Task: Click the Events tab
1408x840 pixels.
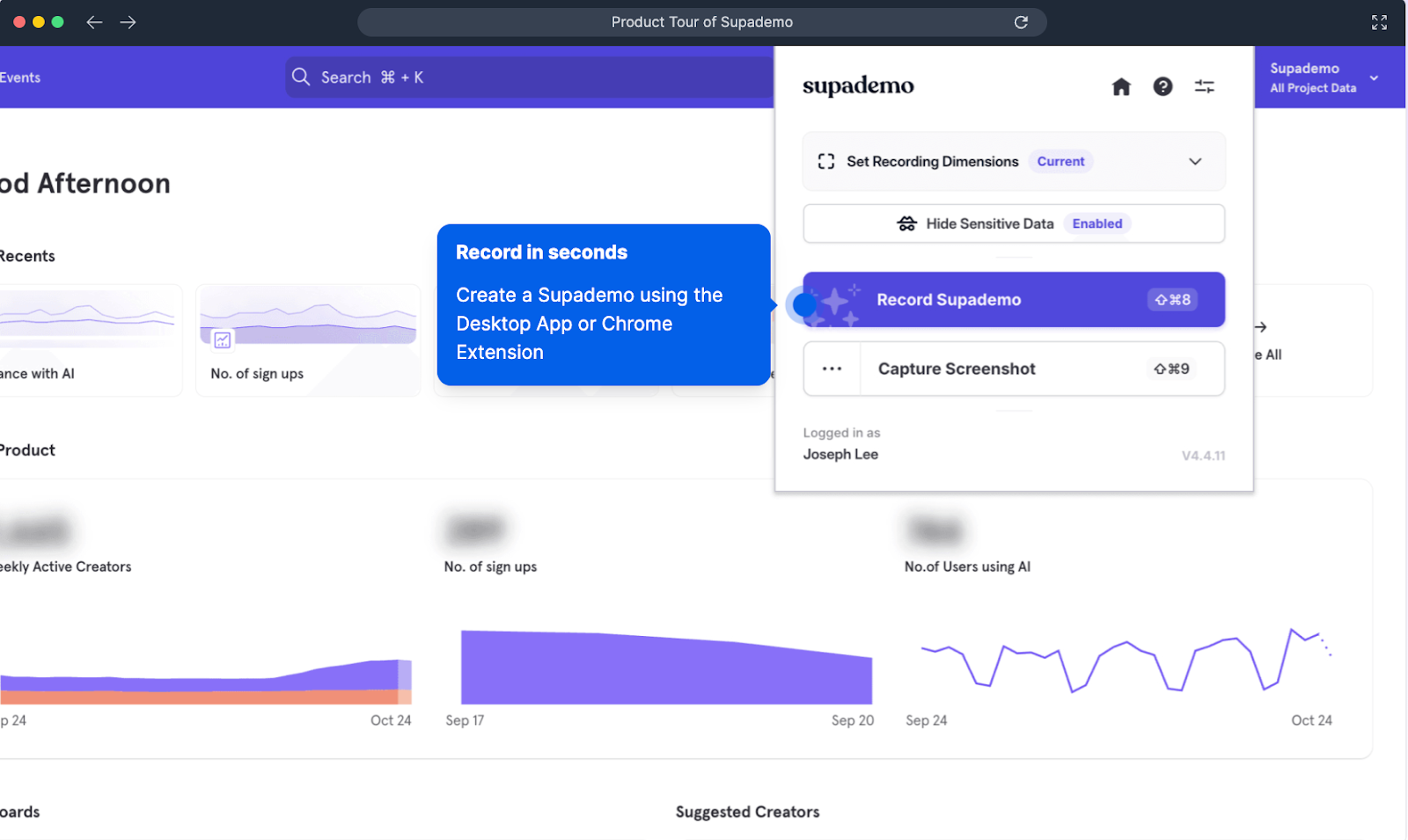Action: coord(20,77)
